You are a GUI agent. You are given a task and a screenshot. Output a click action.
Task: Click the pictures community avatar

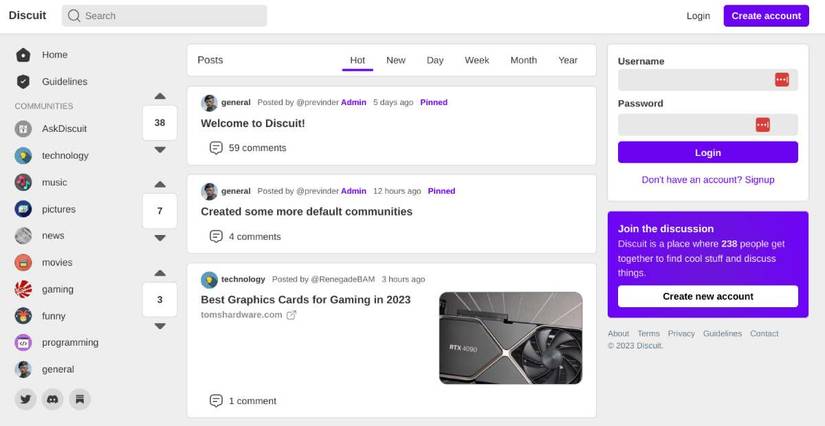pos(23,209)
